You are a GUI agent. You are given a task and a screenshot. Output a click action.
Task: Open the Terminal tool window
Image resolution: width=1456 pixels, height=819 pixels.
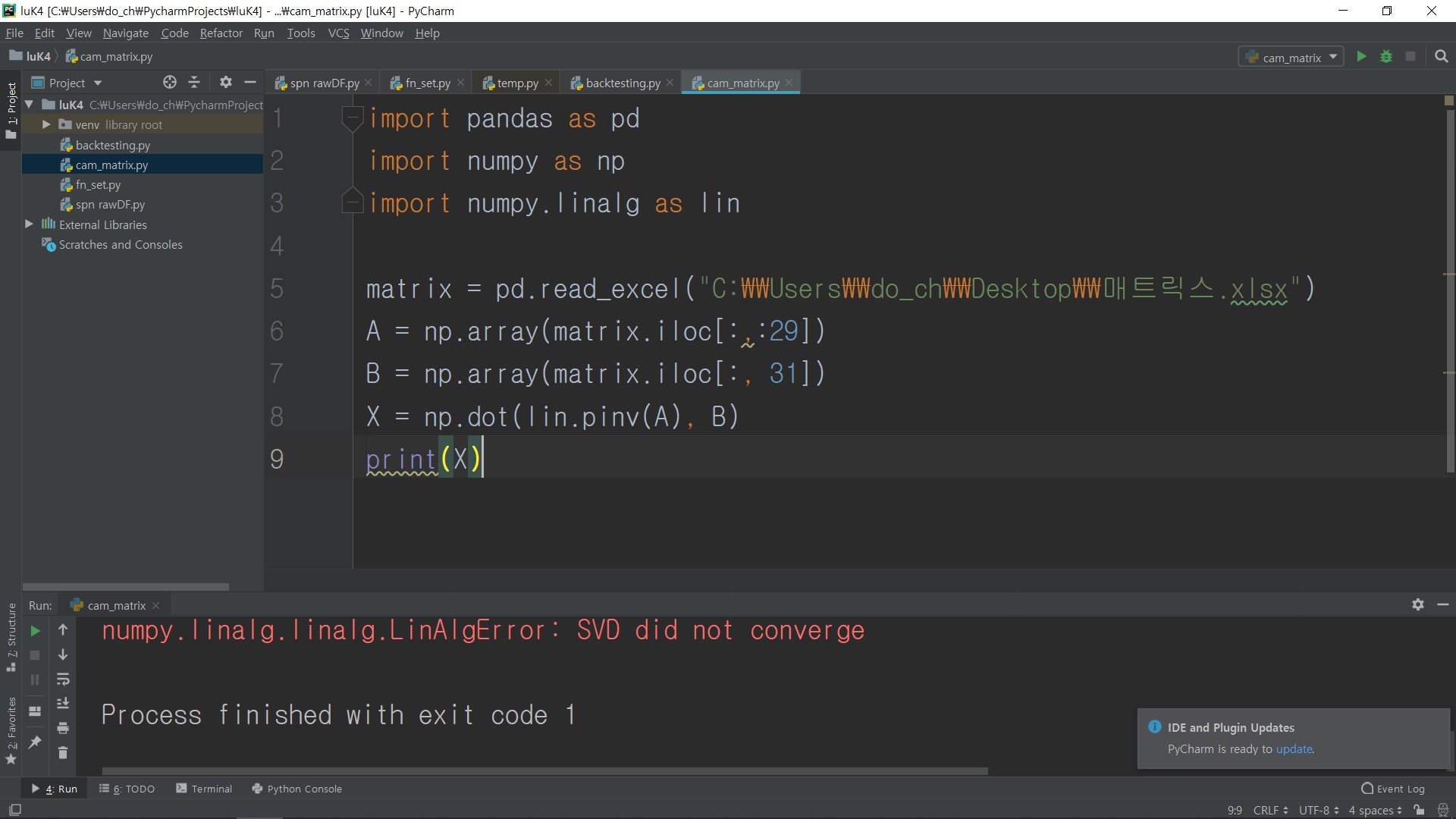pyautogui.click(x=204, y=789)
